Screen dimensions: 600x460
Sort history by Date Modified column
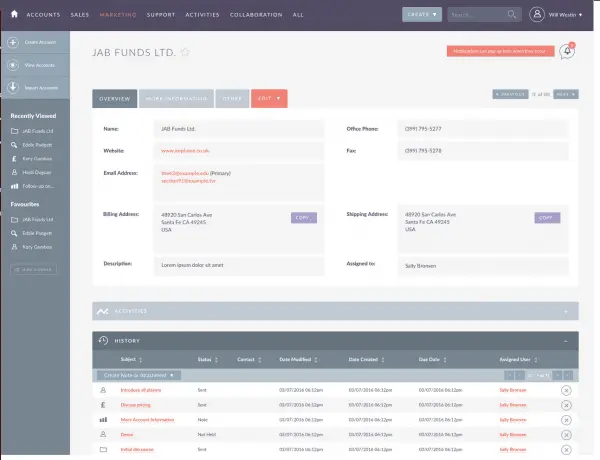pos(298,359)
